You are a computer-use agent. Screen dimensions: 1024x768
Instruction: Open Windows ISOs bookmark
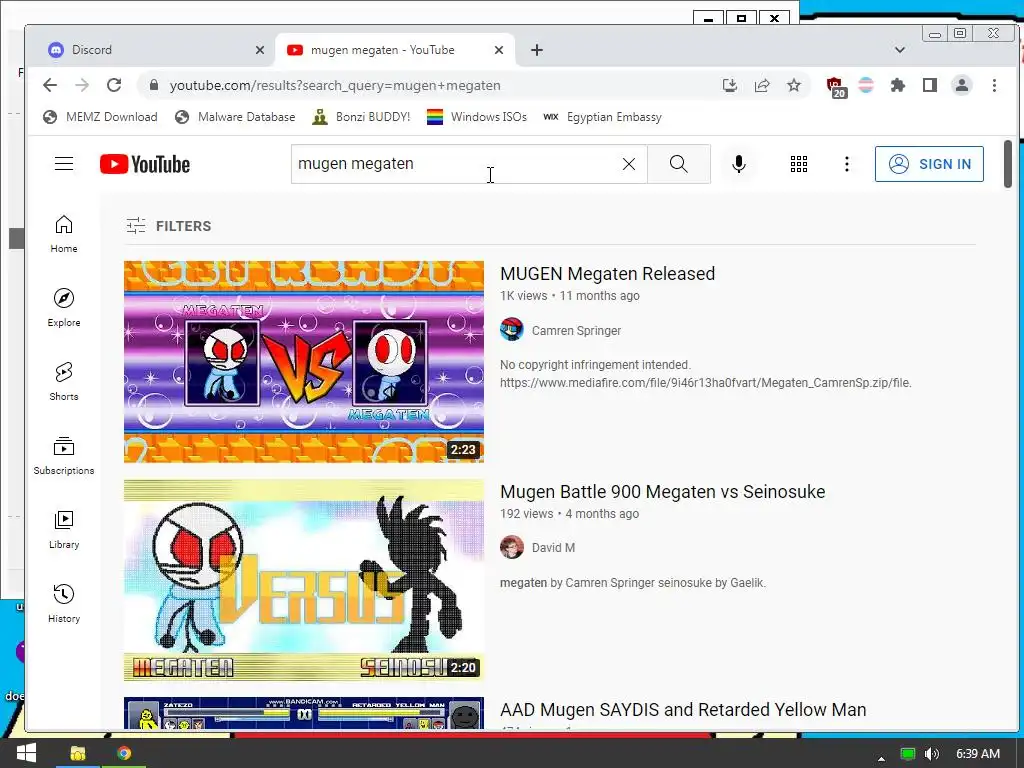pos(477,117)
